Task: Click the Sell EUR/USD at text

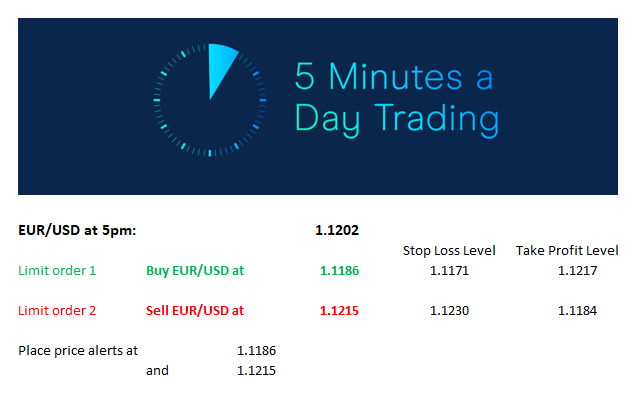Action: click(195, 310)
